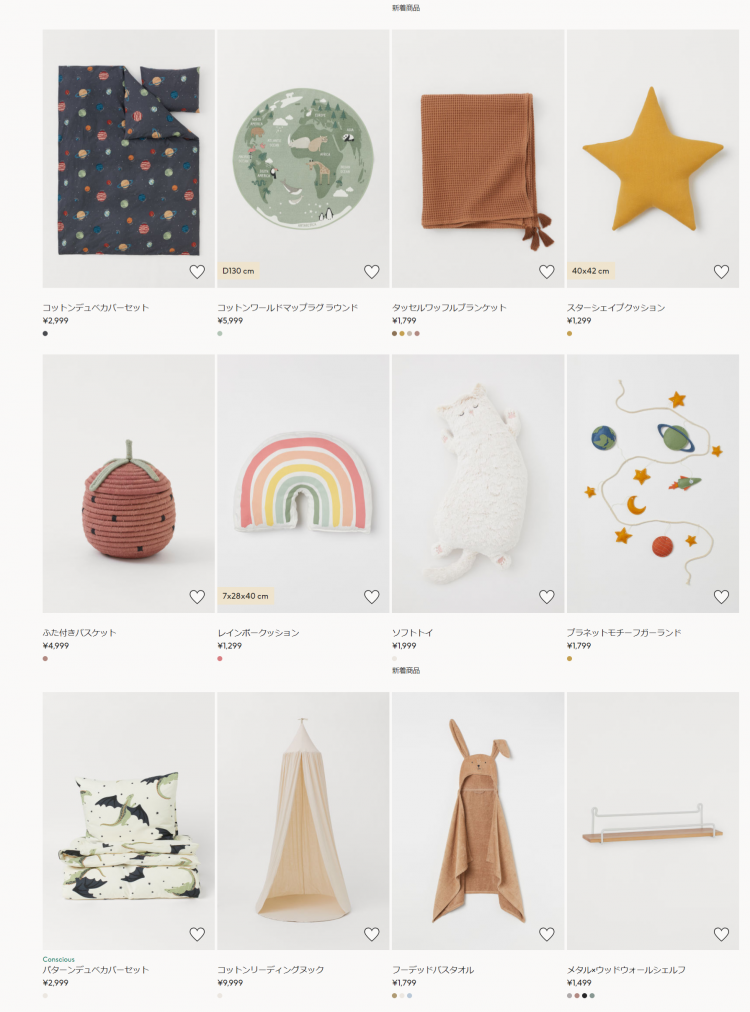
Task: Select first color swatch under tassel waffle blanket
Action: (x=394, y=334)
